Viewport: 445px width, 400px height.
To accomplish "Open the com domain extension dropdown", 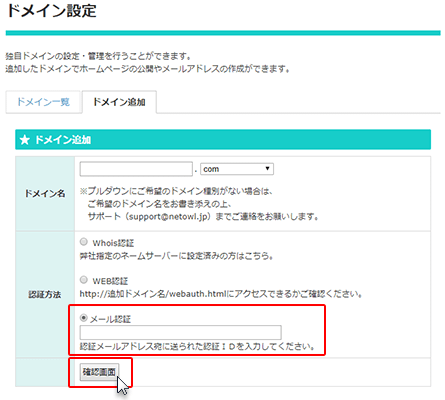I will tap(237, 169).
